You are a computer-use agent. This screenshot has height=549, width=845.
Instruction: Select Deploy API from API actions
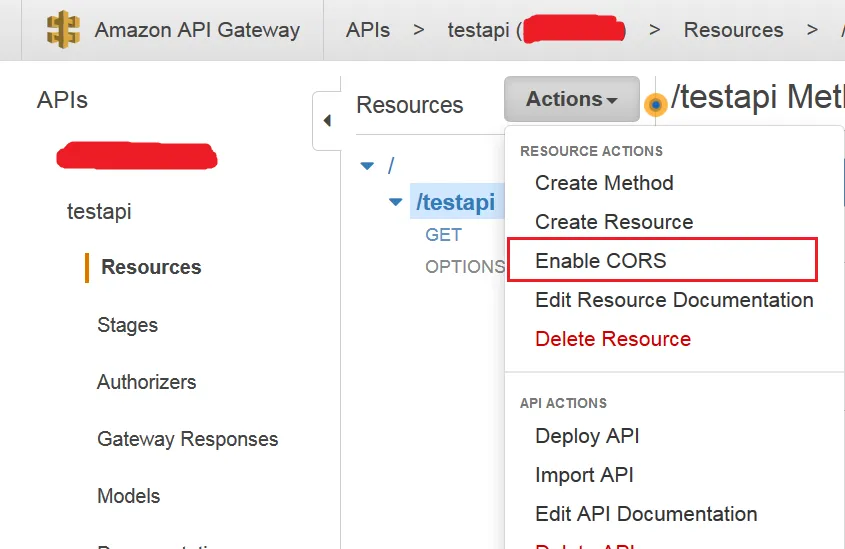587,436
